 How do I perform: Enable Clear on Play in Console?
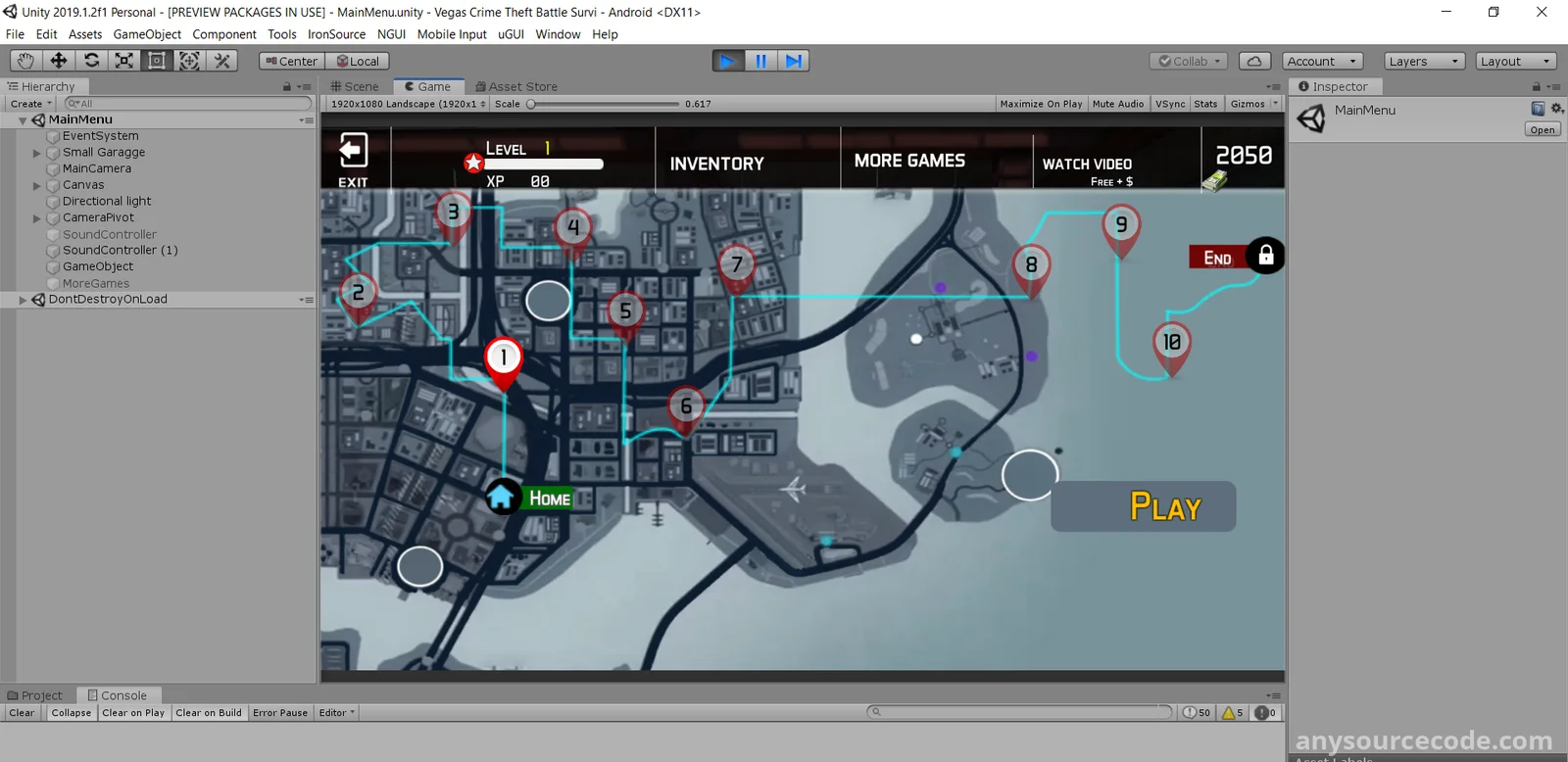(x=133, y=713)
